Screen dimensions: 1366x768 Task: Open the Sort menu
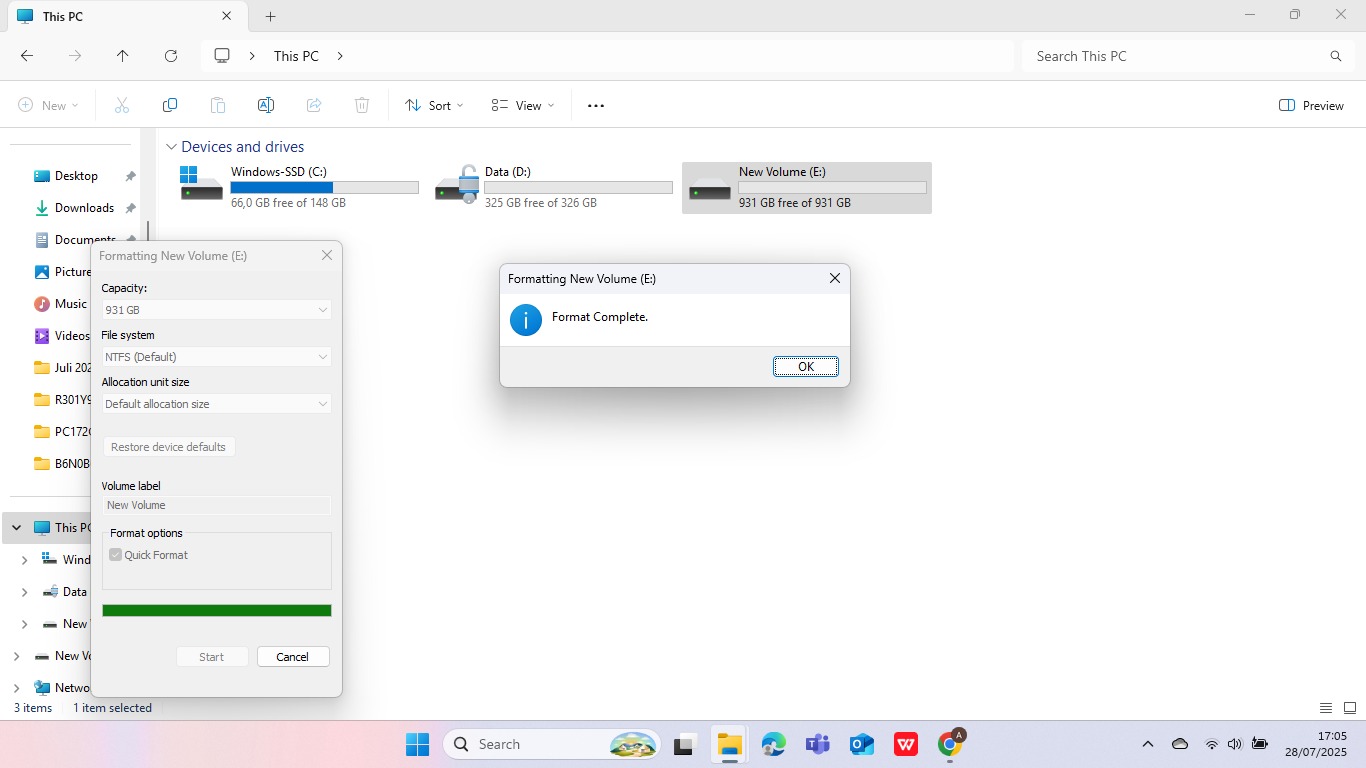pos(434,105)
